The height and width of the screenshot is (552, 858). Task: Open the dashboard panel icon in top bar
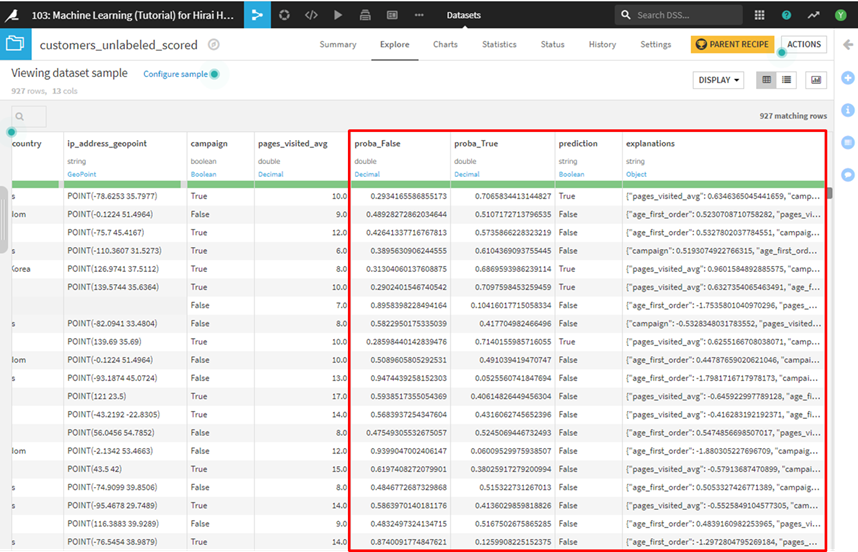pos(392,15)
